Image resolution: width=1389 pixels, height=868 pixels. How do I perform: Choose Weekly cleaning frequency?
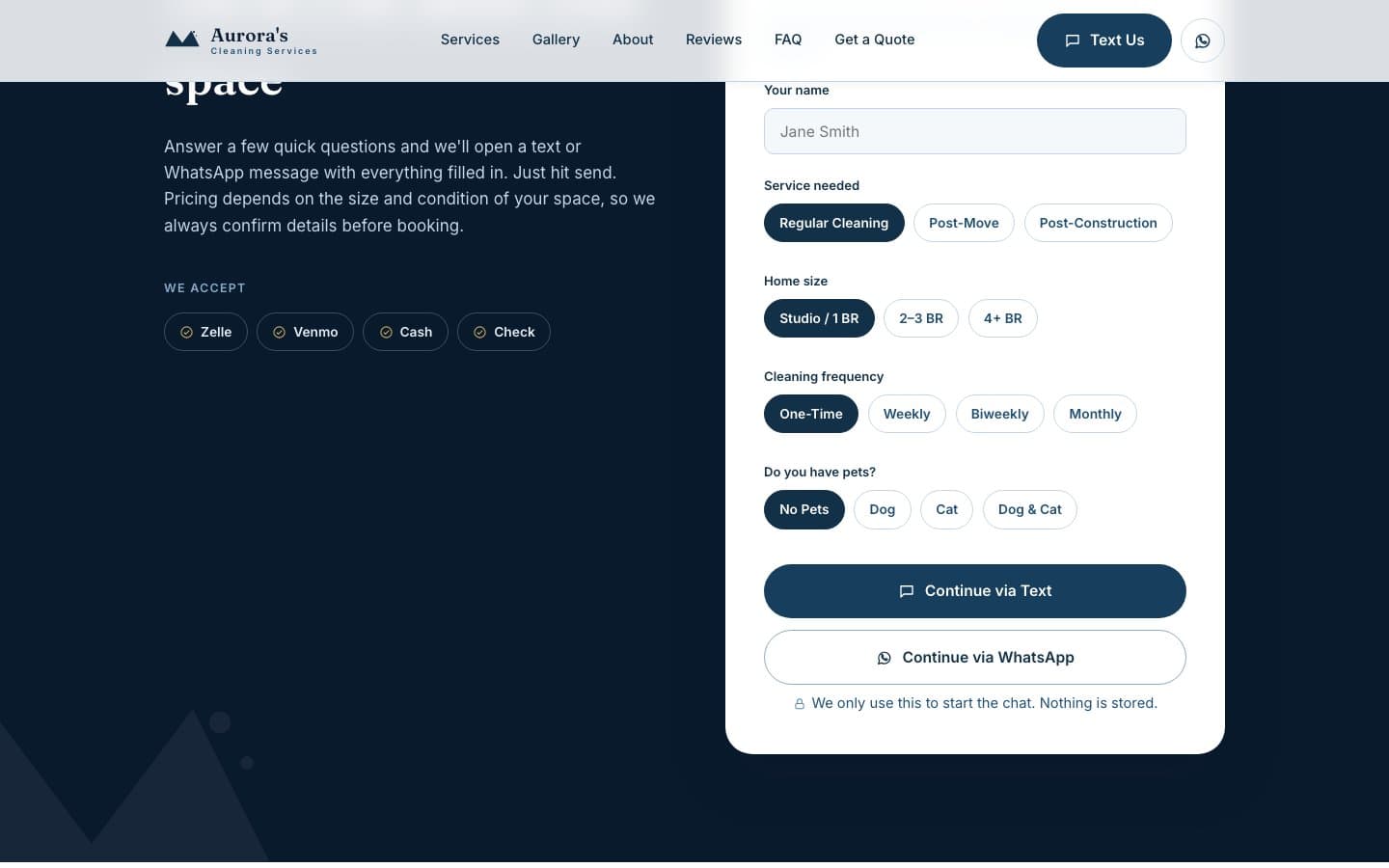(907, 414)
